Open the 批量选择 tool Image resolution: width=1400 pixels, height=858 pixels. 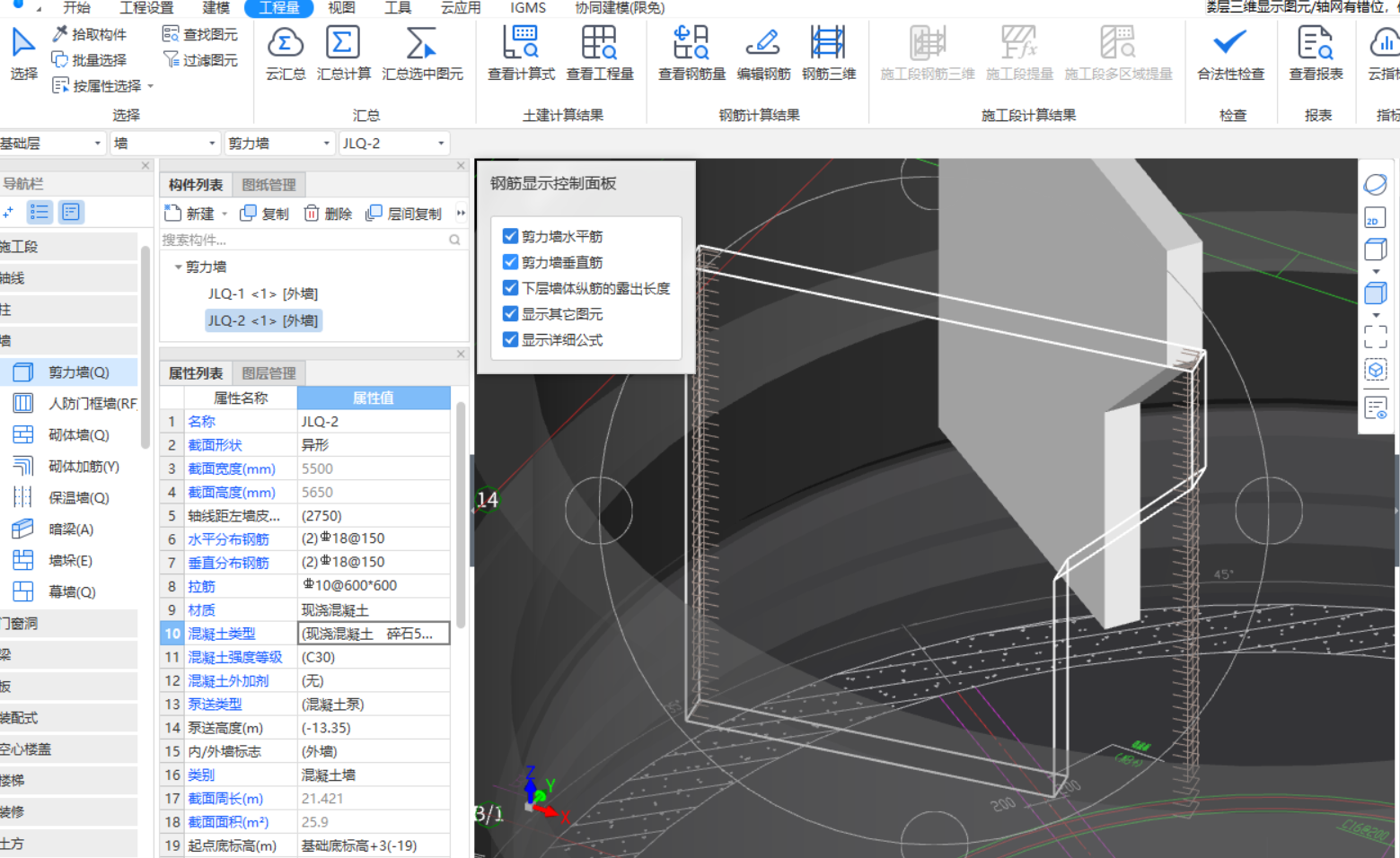point(89,60)
